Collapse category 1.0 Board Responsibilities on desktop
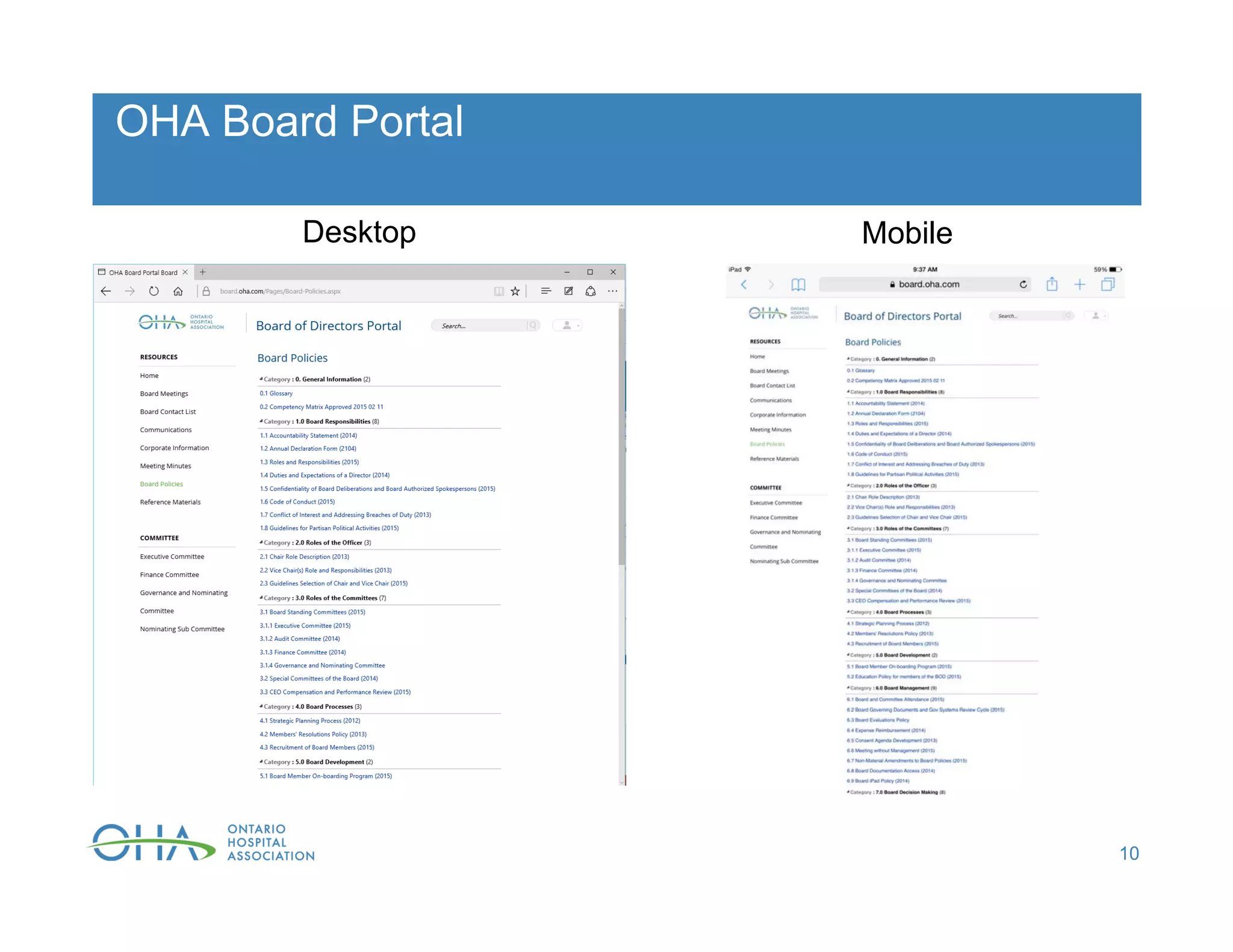 click(x=261, y=421)
